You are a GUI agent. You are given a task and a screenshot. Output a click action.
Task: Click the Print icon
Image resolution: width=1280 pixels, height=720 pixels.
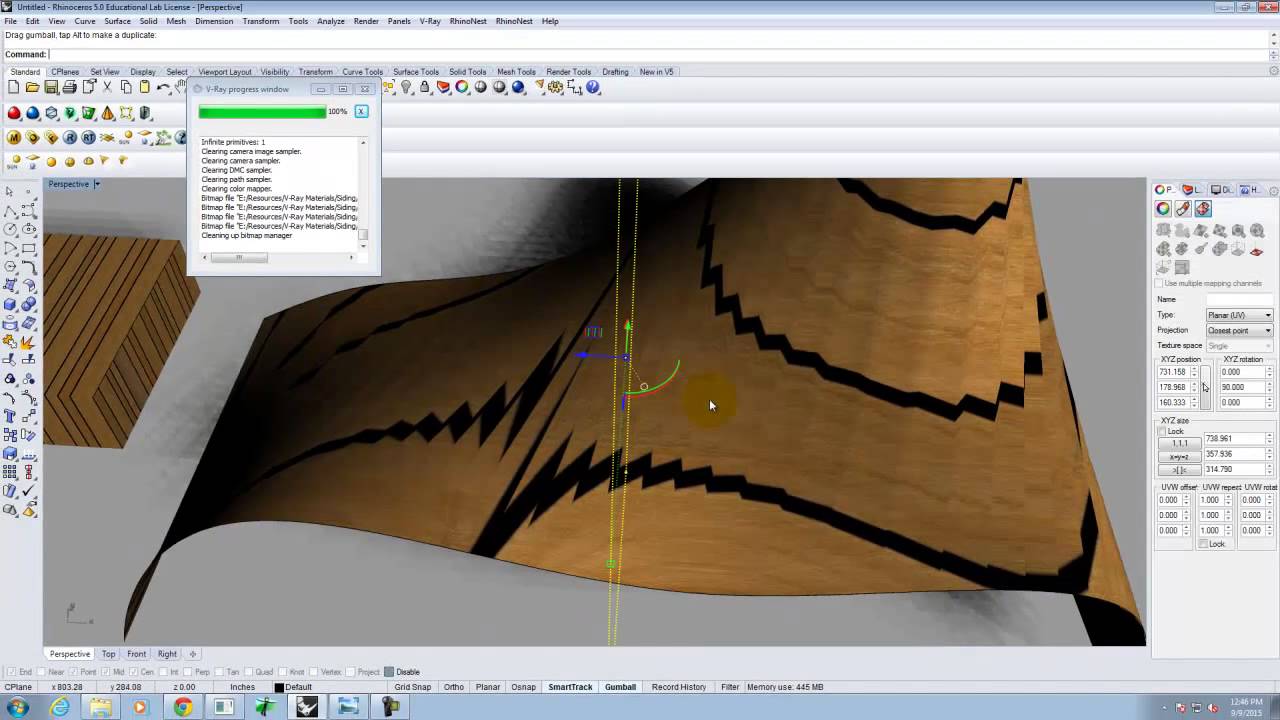70,88
